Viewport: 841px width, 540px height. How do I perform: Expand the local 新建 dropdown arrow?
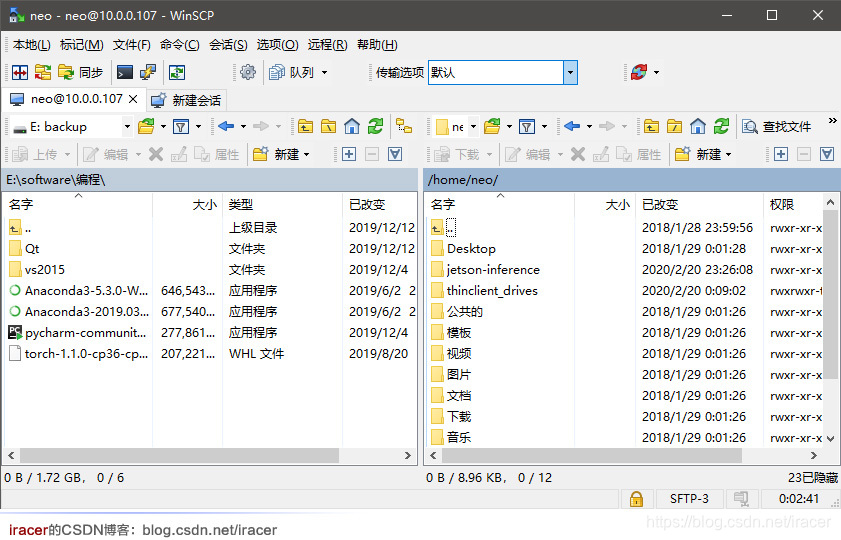coord(307,155)
